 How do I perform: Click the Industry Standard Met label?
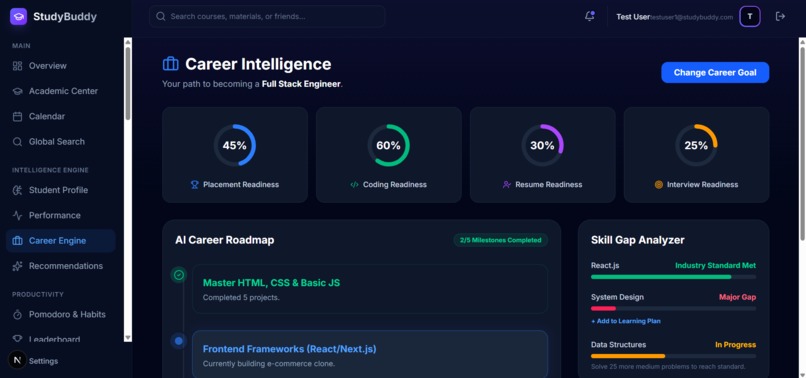click(716, 266)
